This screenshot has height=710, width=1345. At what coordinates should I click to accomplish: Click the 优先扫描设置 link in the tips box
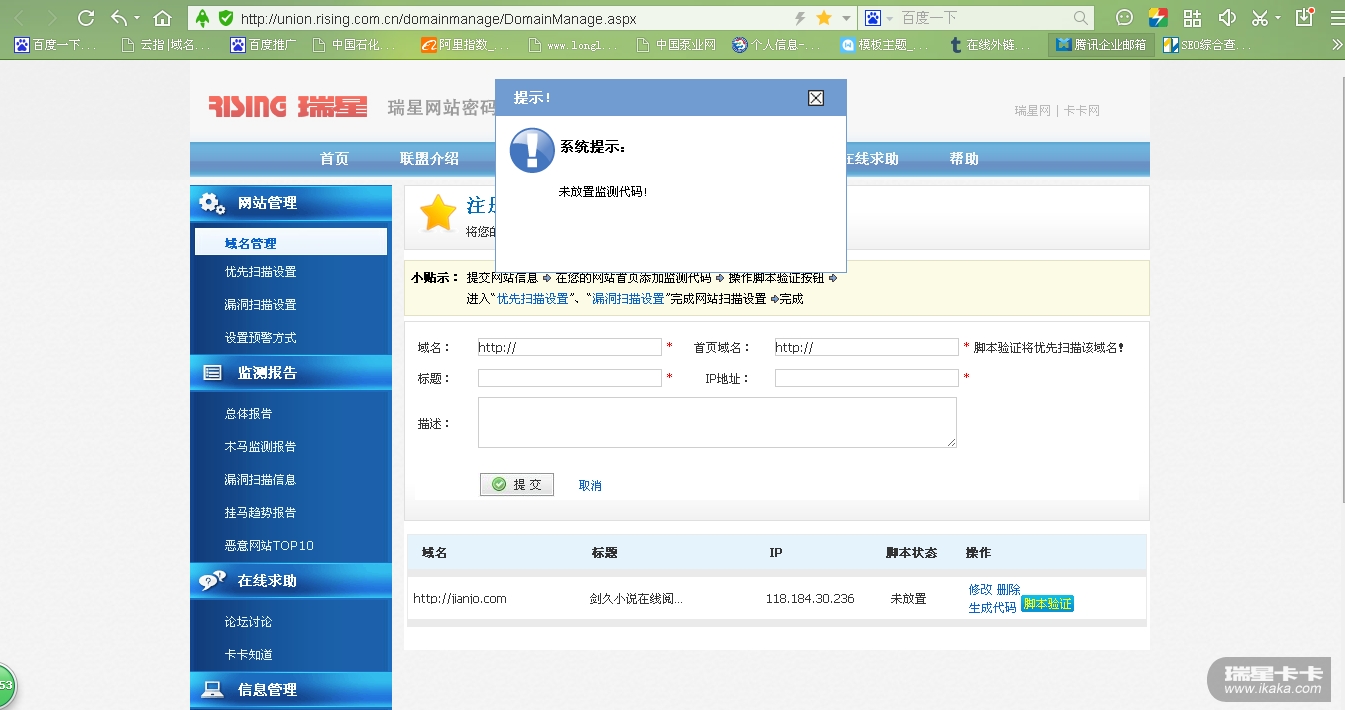(533, 299)
